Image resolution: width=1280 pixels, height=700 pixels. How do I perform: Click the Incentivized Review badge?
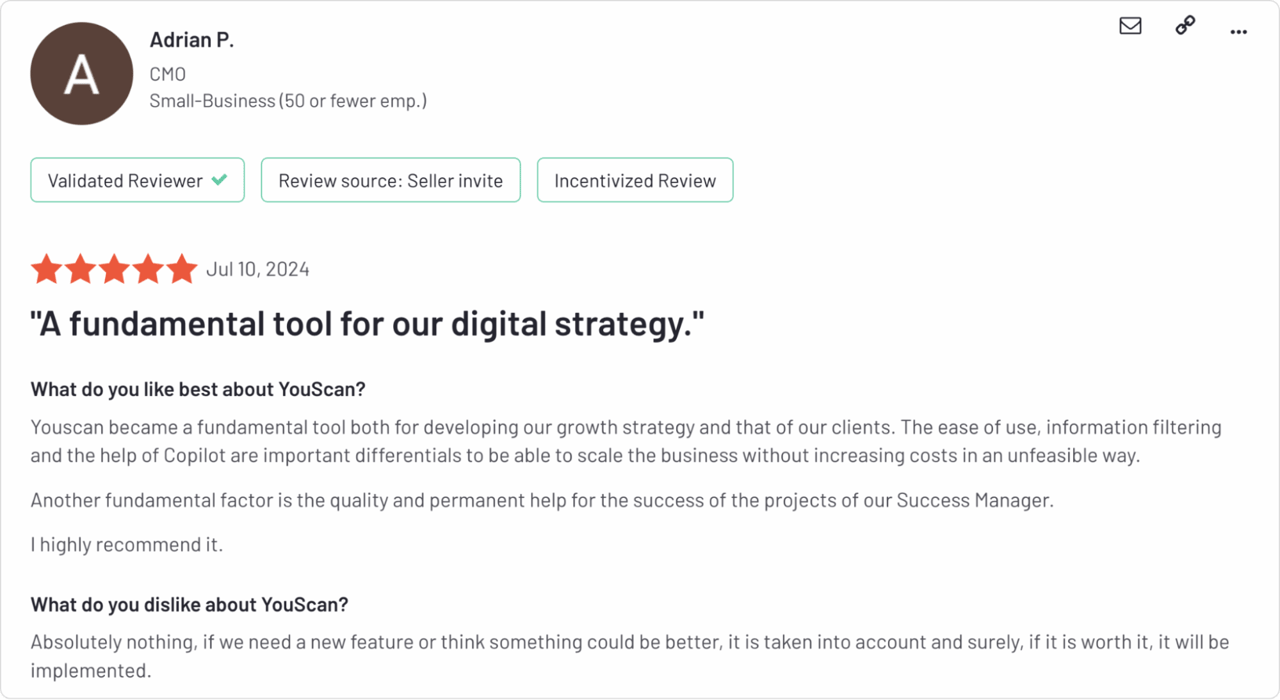coord(635,180)
